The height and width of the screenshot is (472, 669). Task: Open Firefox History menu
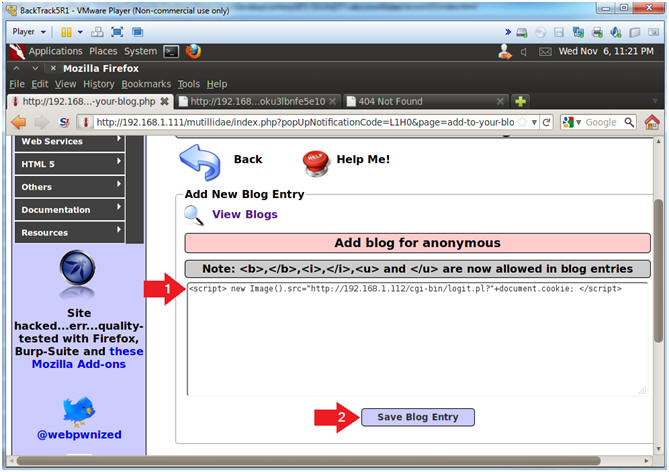99,84
